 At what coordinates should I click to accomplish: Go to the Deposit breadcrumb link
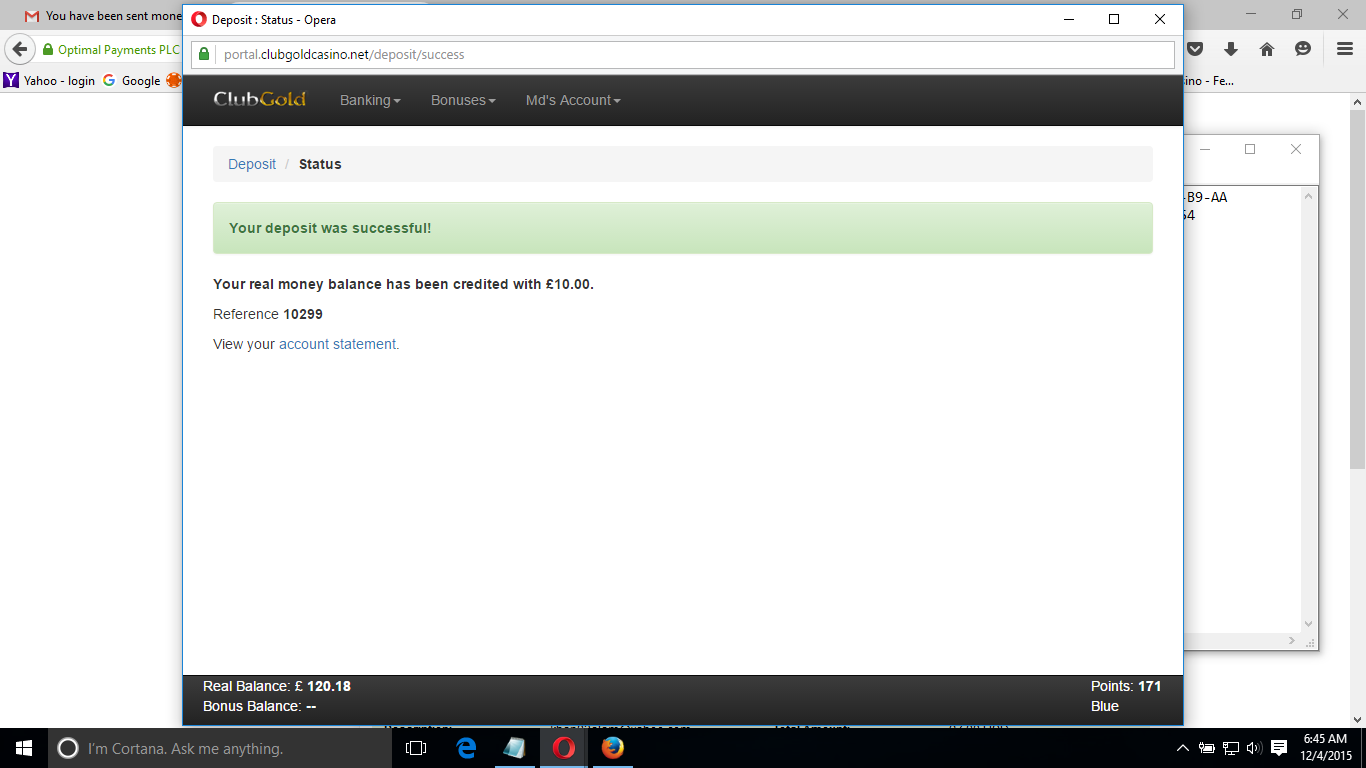(252, 164)
